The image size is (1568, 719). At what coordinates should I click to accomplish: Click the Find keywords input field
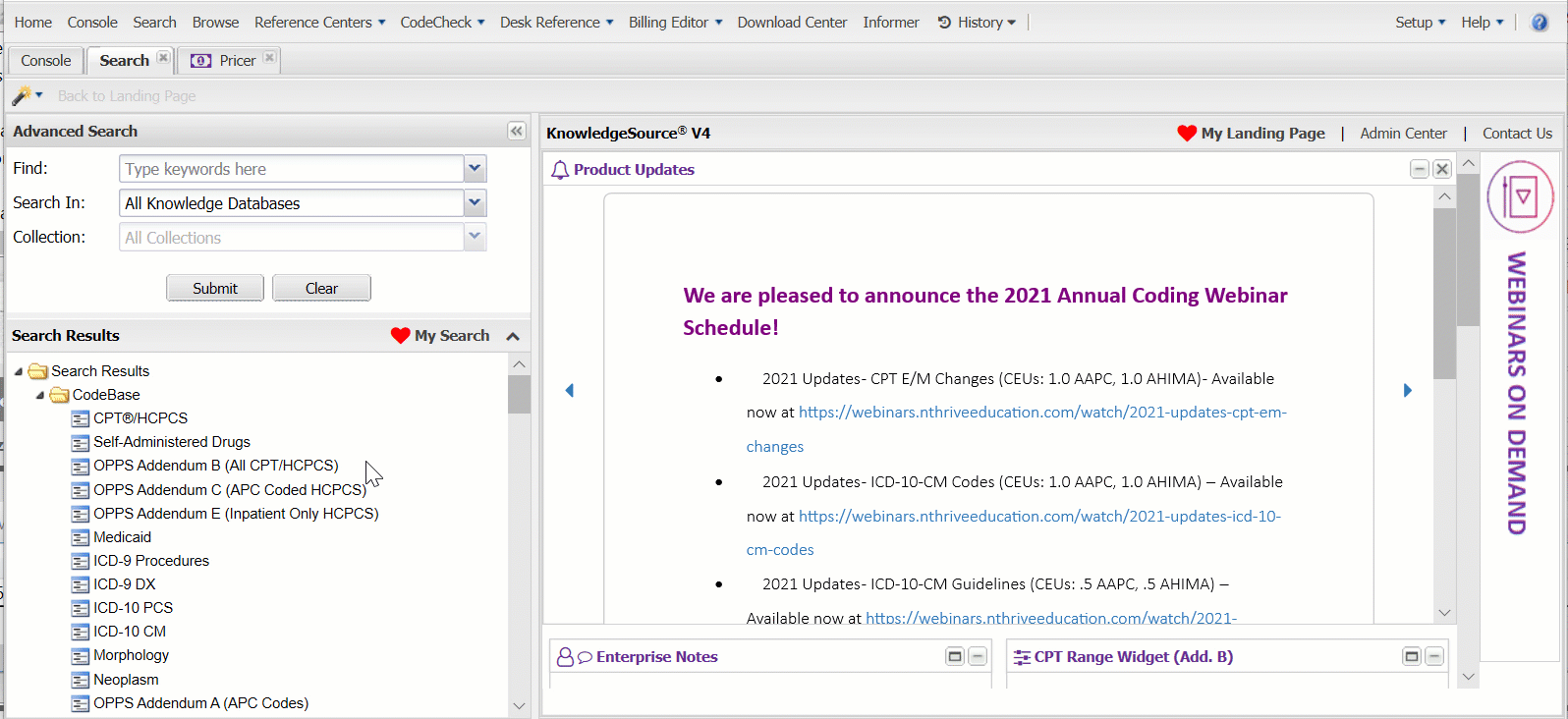coord(291,169)
